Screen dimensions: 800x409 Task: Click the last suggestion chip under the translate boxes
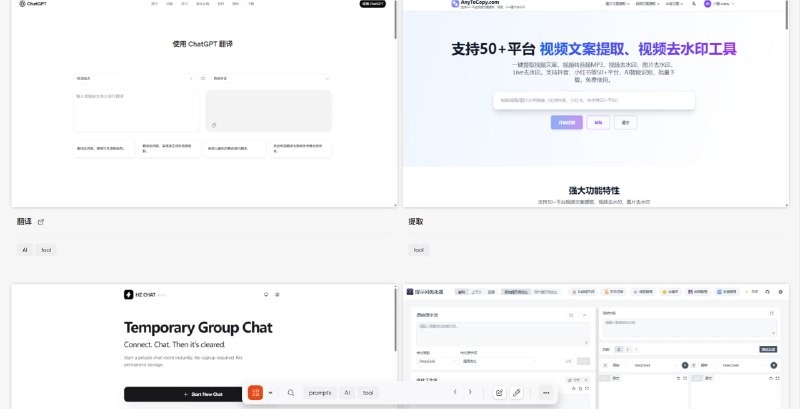[301, 148]
